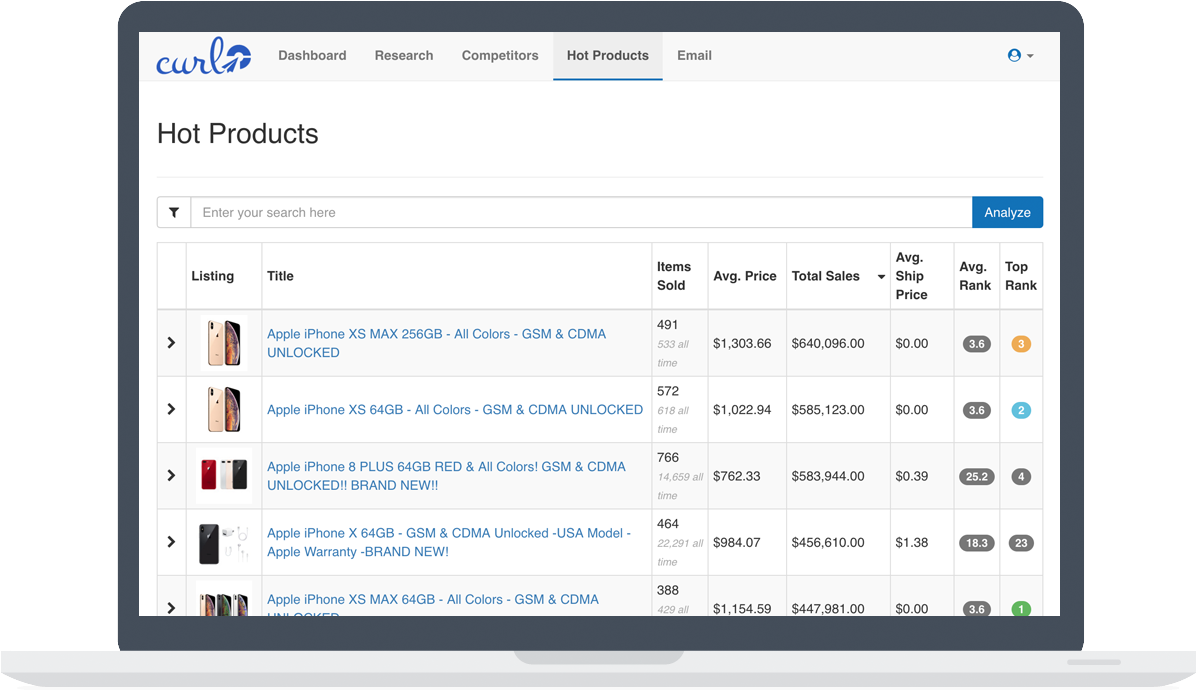The height and width of the screenshot is (690, 1196).
Task: Switch to the Dashboard tab
Action: click(x=312, y=55)
